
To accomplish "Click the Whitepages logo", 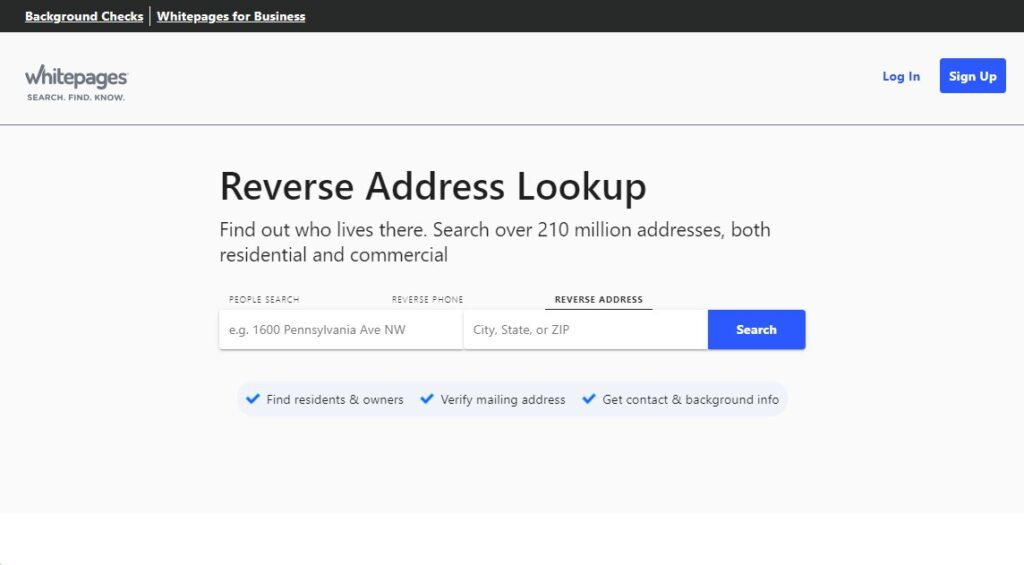I will point(76,83).
